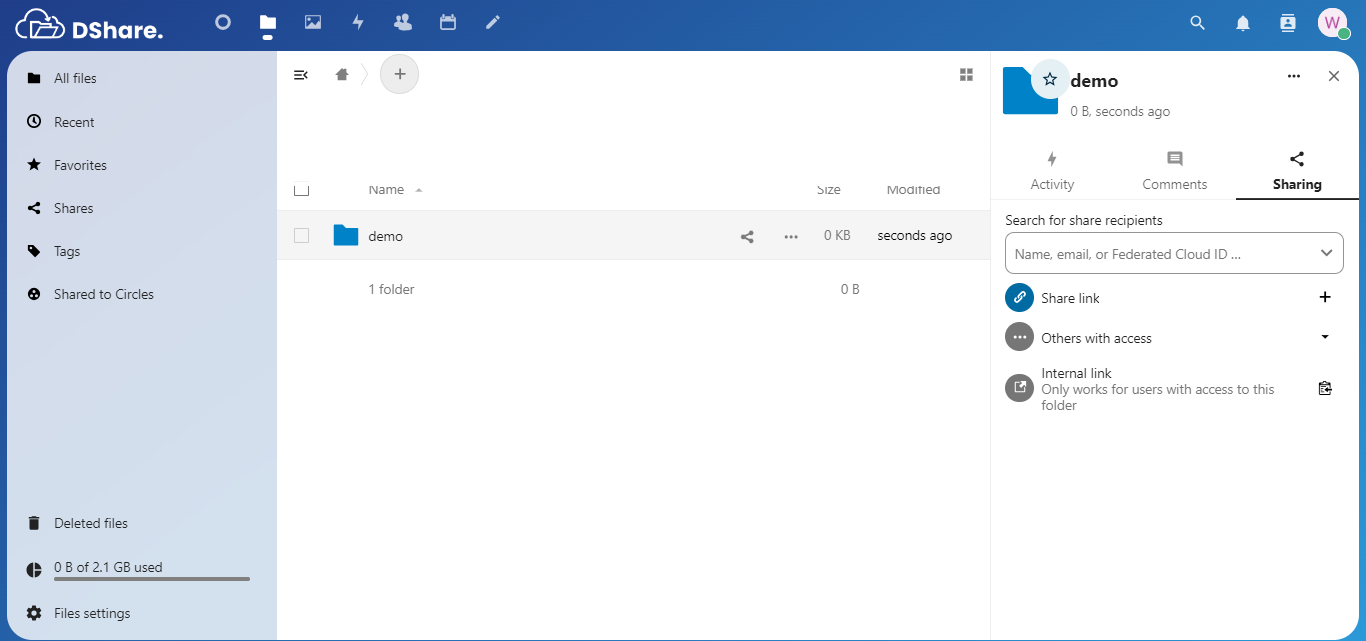Switch to the Comments tab
The width and height of the screenshot is (1366, 641).
pos(1174,171)
